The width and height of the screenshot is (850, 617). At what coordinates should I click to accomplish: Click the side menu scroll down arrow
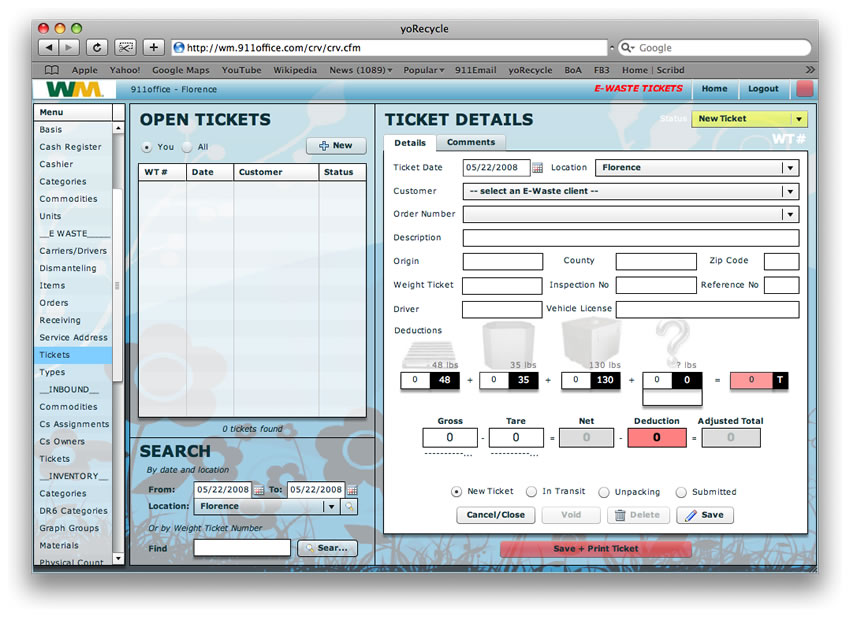point(118,558)
